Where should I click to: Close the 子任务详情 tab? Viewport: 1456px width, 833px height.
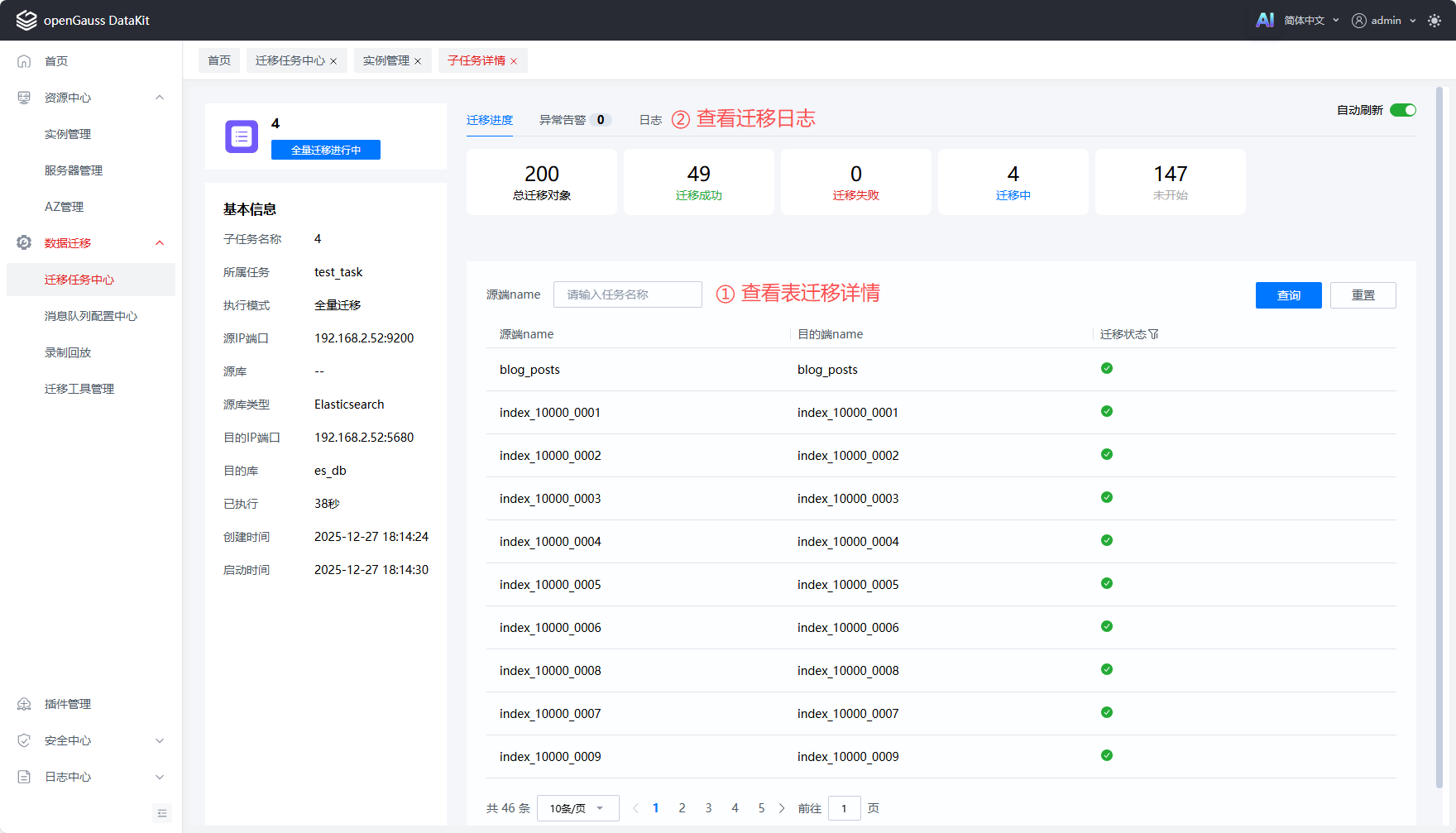[x=514, y=61]
